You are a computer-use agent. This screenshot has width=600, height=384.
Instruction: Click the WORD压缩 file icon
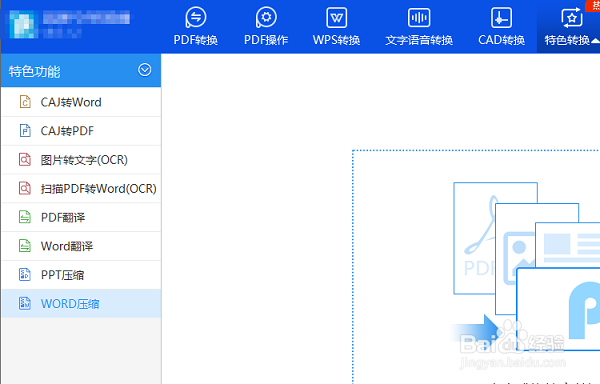click(x=25, y=303)
